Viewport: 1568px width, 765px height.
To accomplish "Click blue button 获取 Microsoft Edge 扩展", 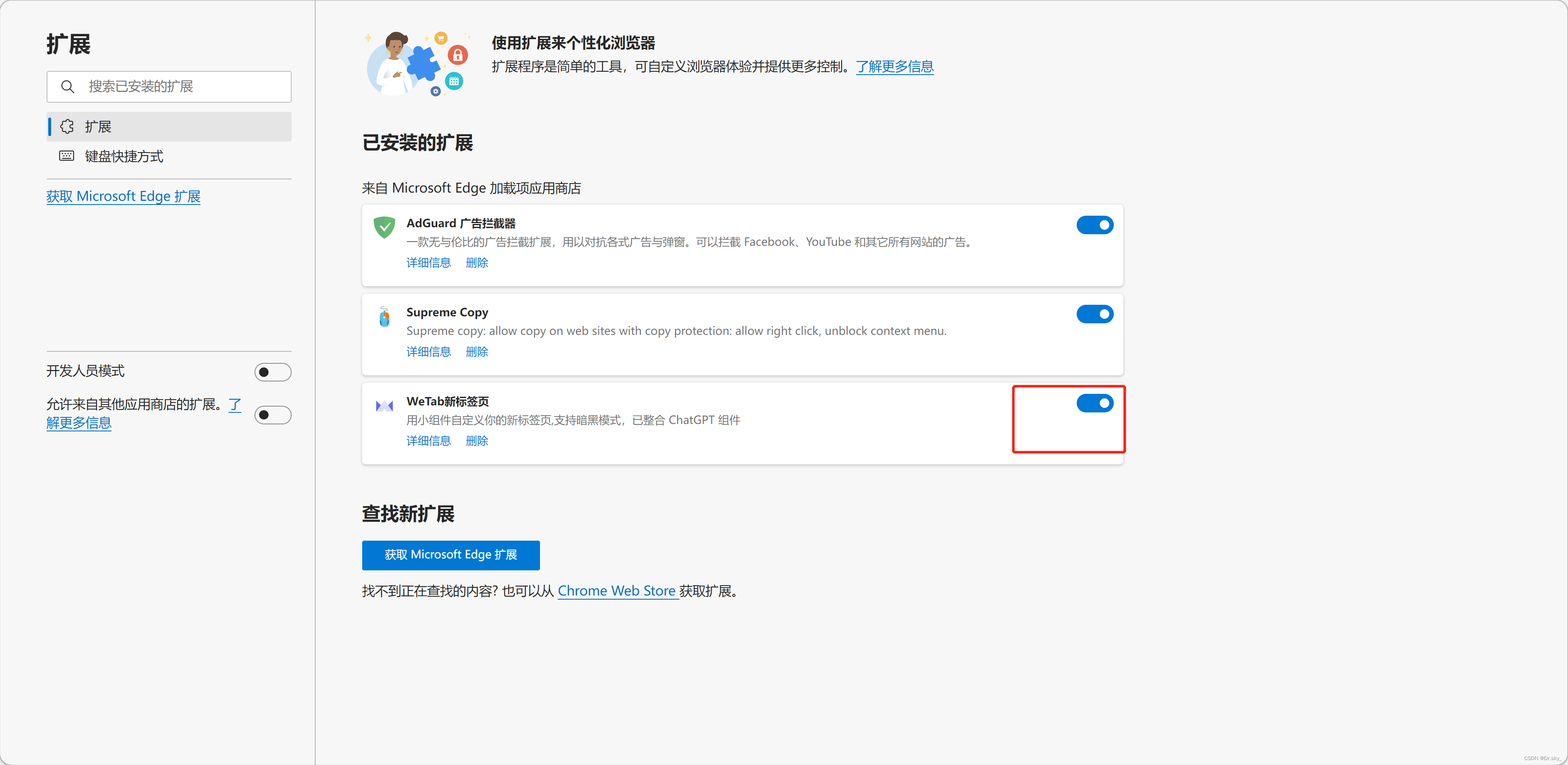I will point(451,555).
